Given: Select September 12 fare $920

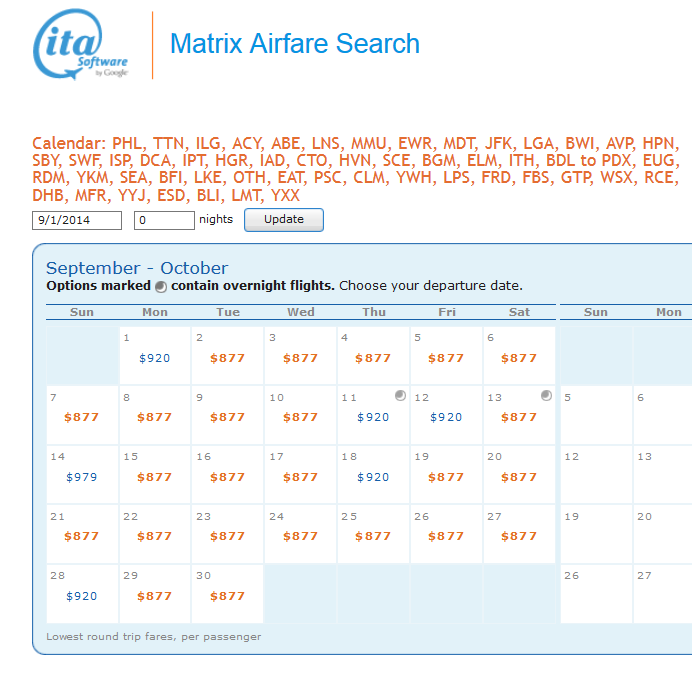Looking at the screenshot, I should (446, 417).
